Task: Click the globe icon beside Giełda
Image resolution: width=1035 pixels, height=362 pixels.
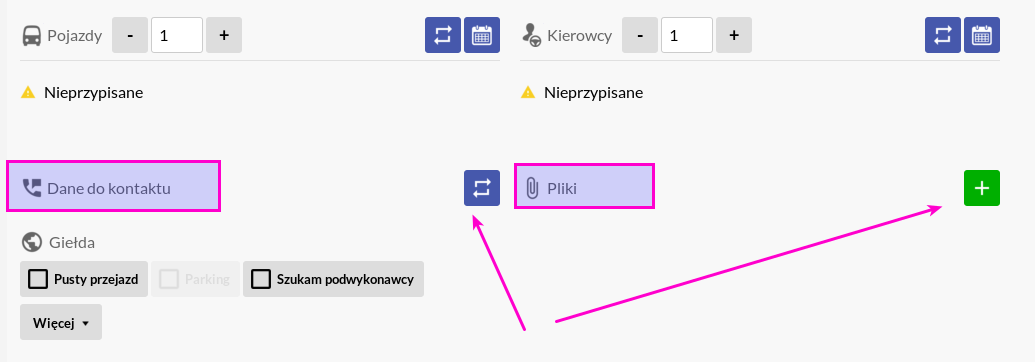Action: 31,242
